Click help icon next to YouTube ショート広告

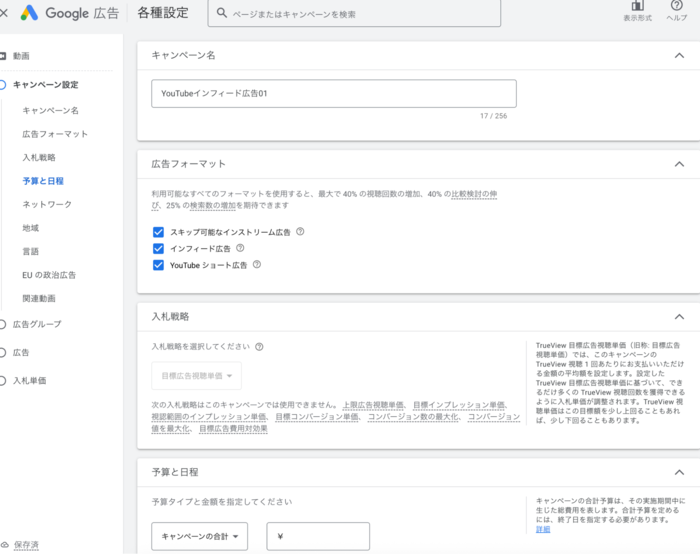(x=257, y=265)
